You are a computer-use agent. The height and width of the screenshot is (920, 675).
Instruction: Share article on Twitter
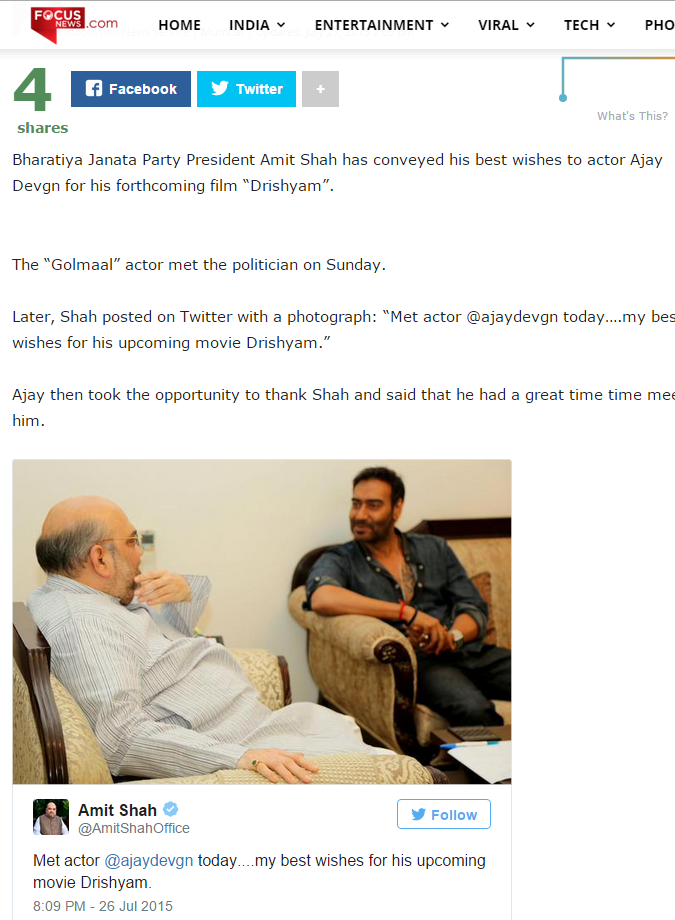(x=247, y=89)
